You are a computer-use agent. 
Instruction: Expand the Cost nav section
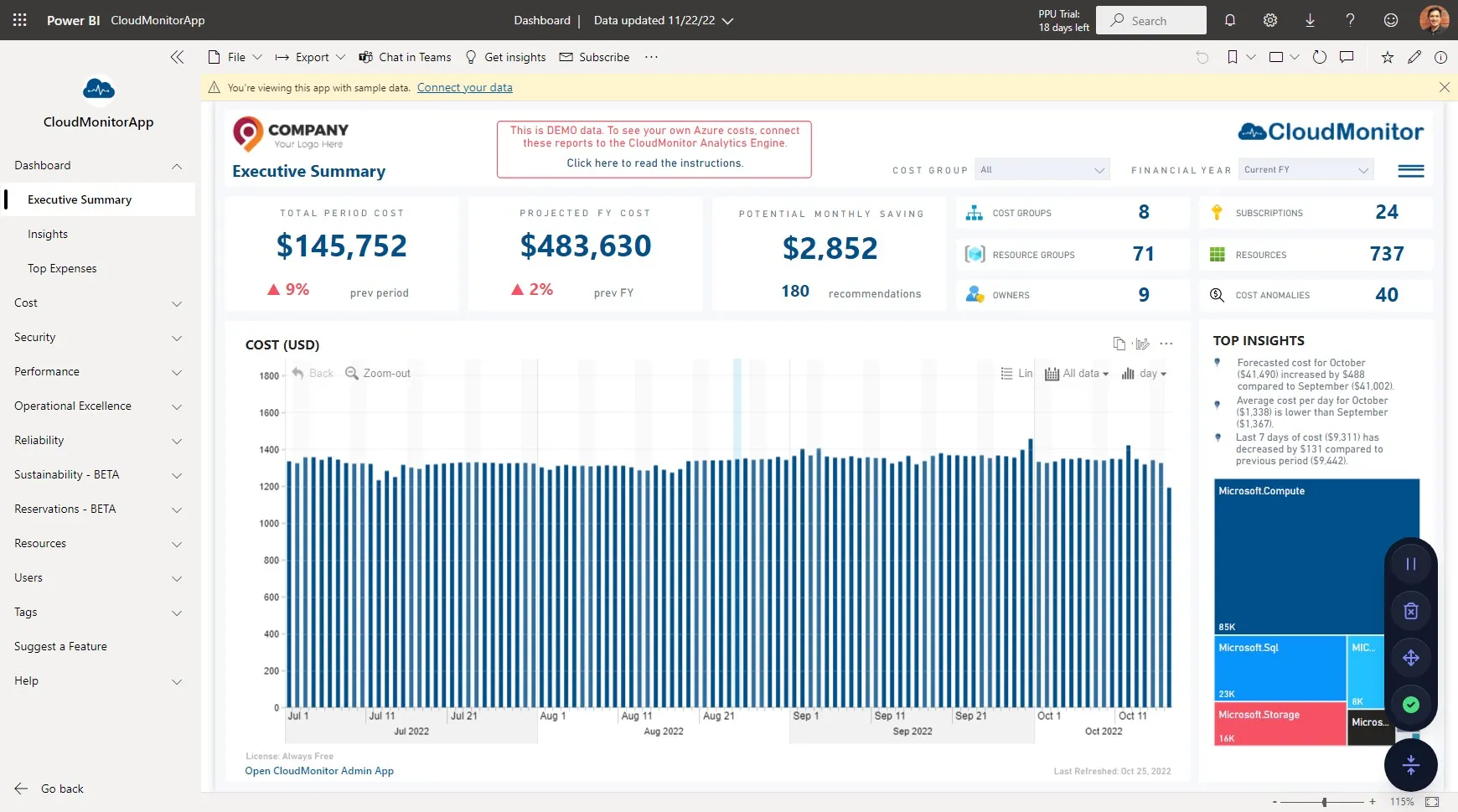177,303
